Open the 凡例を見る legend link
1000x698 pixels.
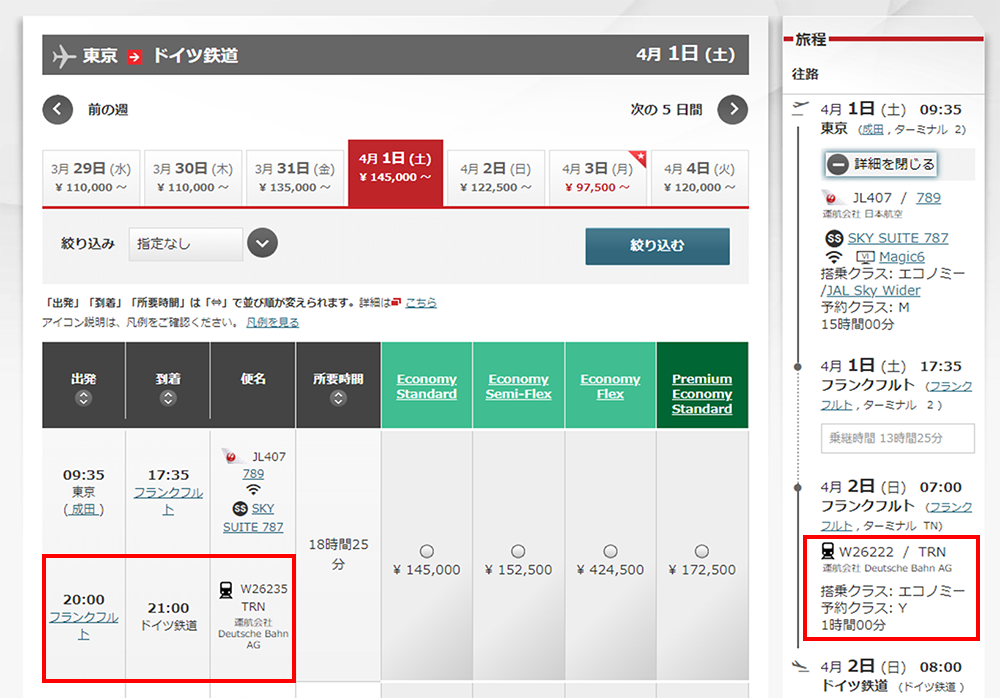pos(272,322)
